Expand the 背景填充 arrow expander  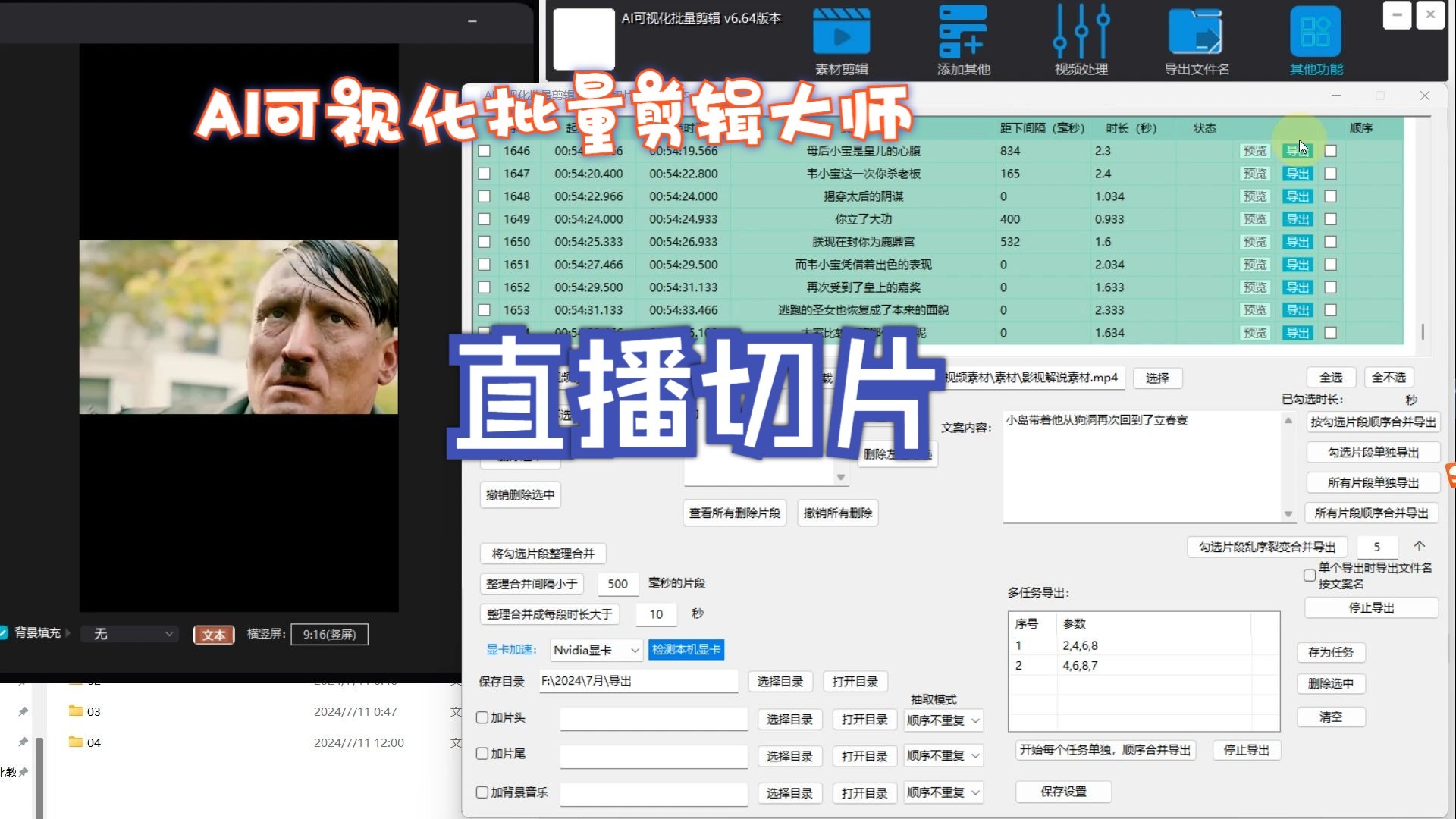68,633
